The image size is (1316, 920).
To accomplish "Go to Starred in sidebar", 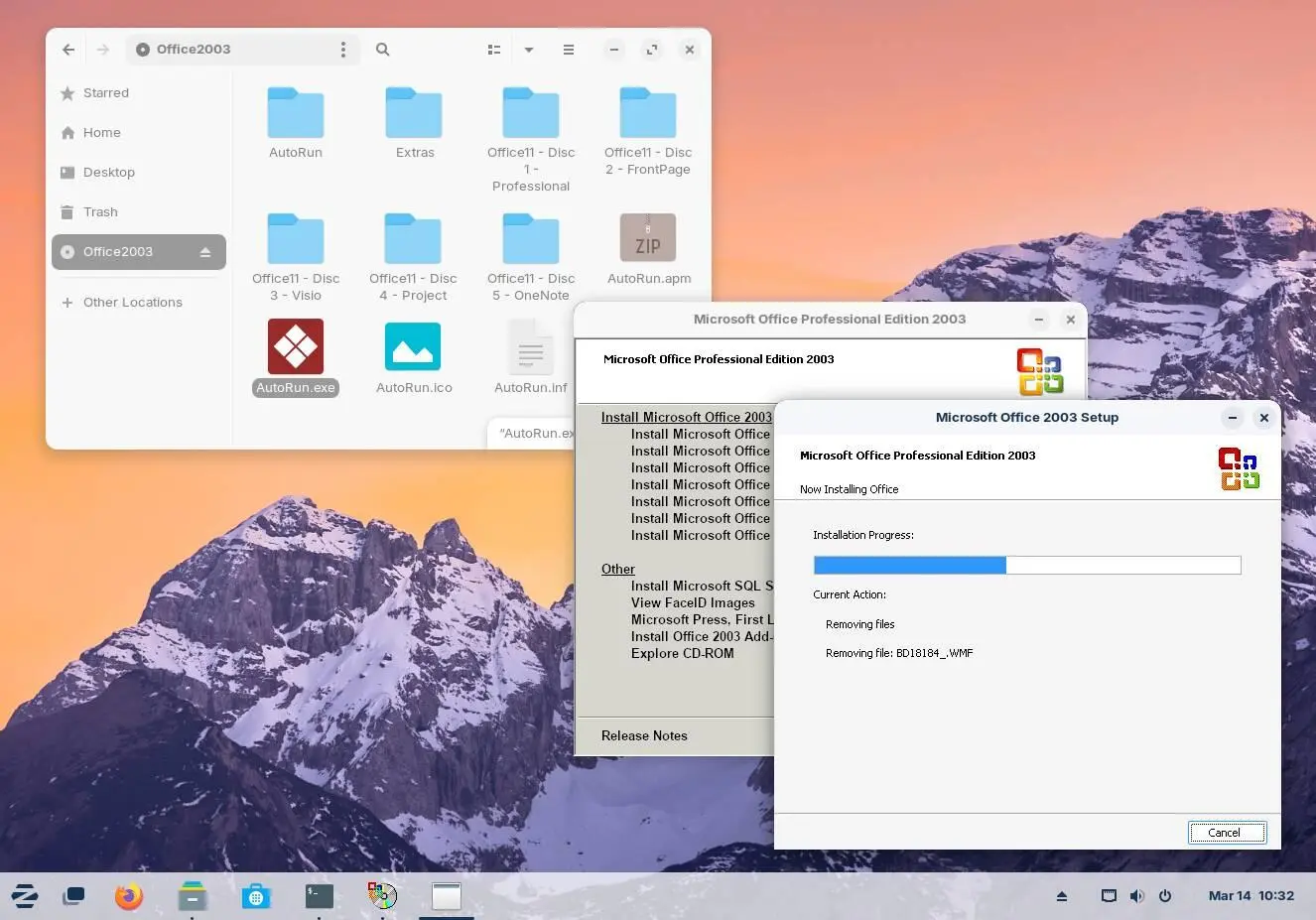I will (x=139, y=93).
